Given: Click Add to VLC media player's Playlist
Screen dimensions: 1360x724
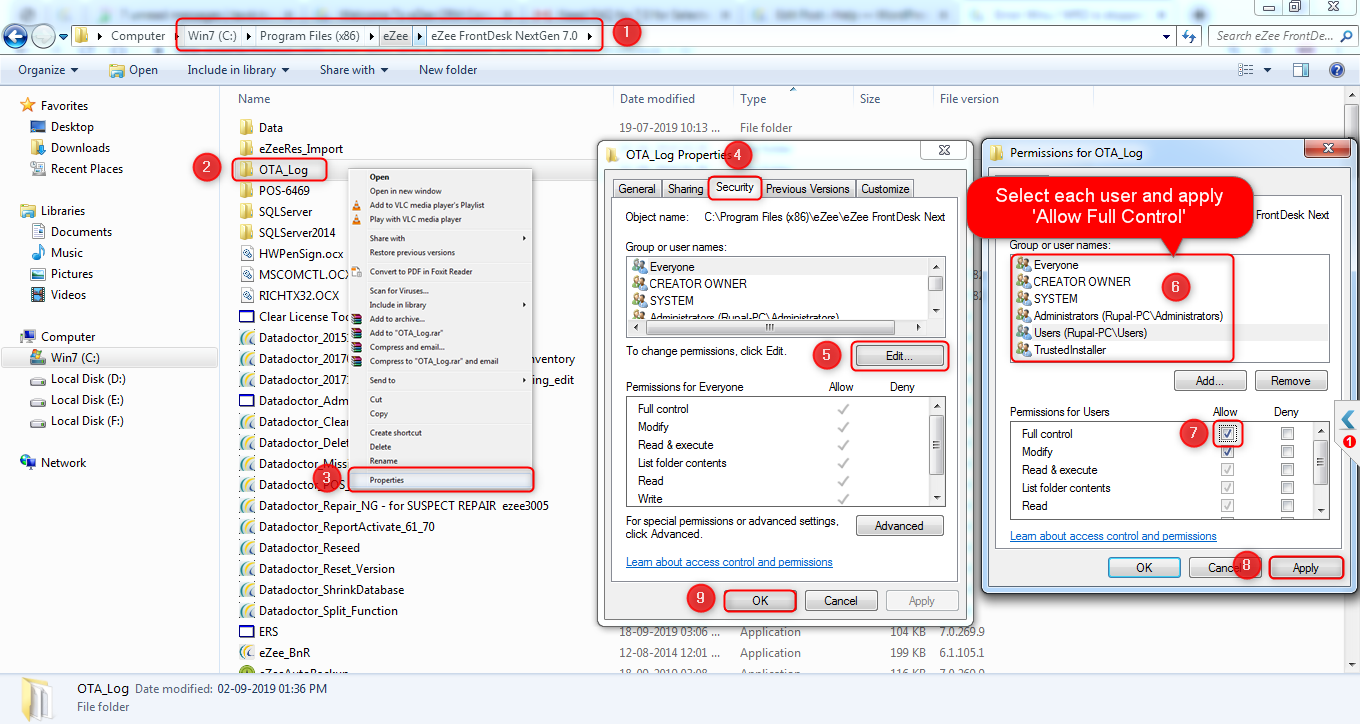Looking at the screenshot, I should [427, 205].
